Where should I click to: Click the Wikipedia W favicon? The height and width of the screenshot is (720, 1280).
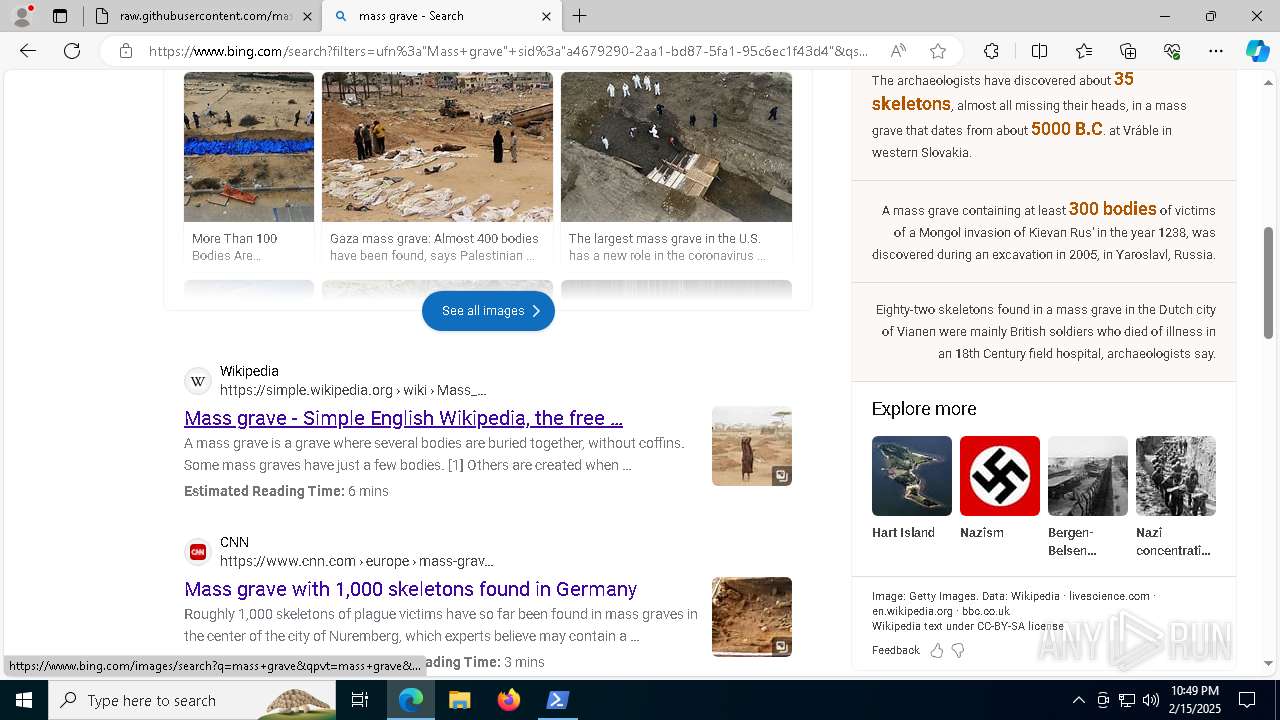198,381
